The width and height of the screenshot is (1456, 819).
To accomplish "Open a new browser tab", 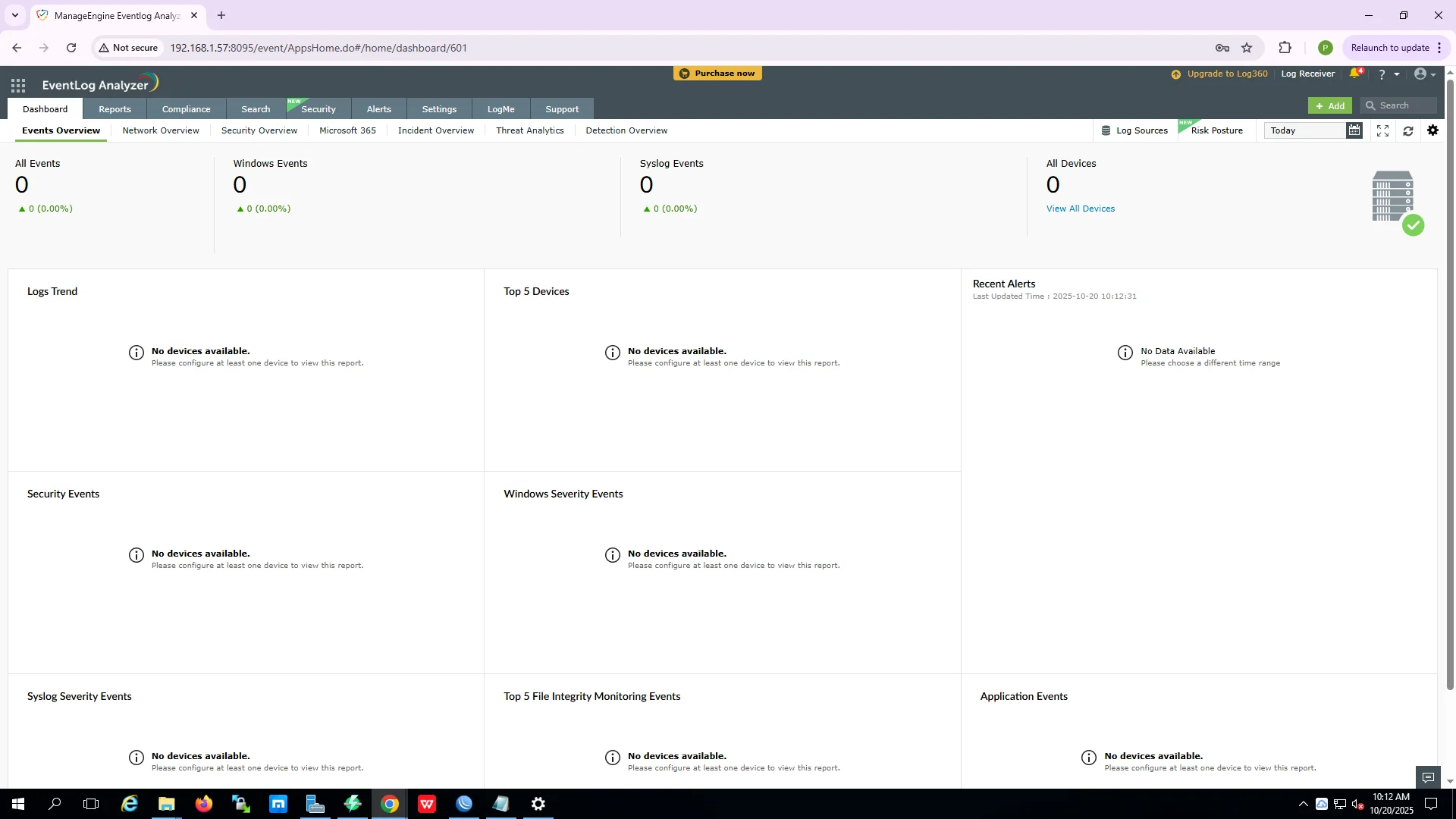I will click(221, 15).
